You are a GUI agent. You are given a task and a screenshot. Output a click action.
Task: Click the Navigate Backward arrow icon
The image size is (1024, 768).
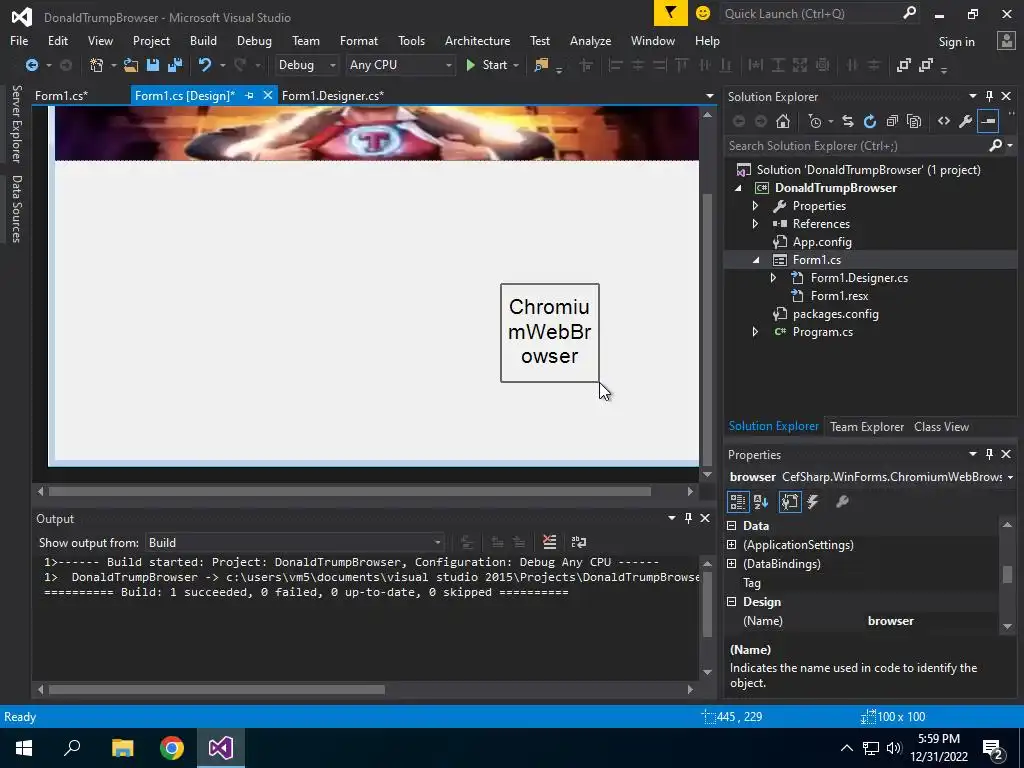[31, 65]
